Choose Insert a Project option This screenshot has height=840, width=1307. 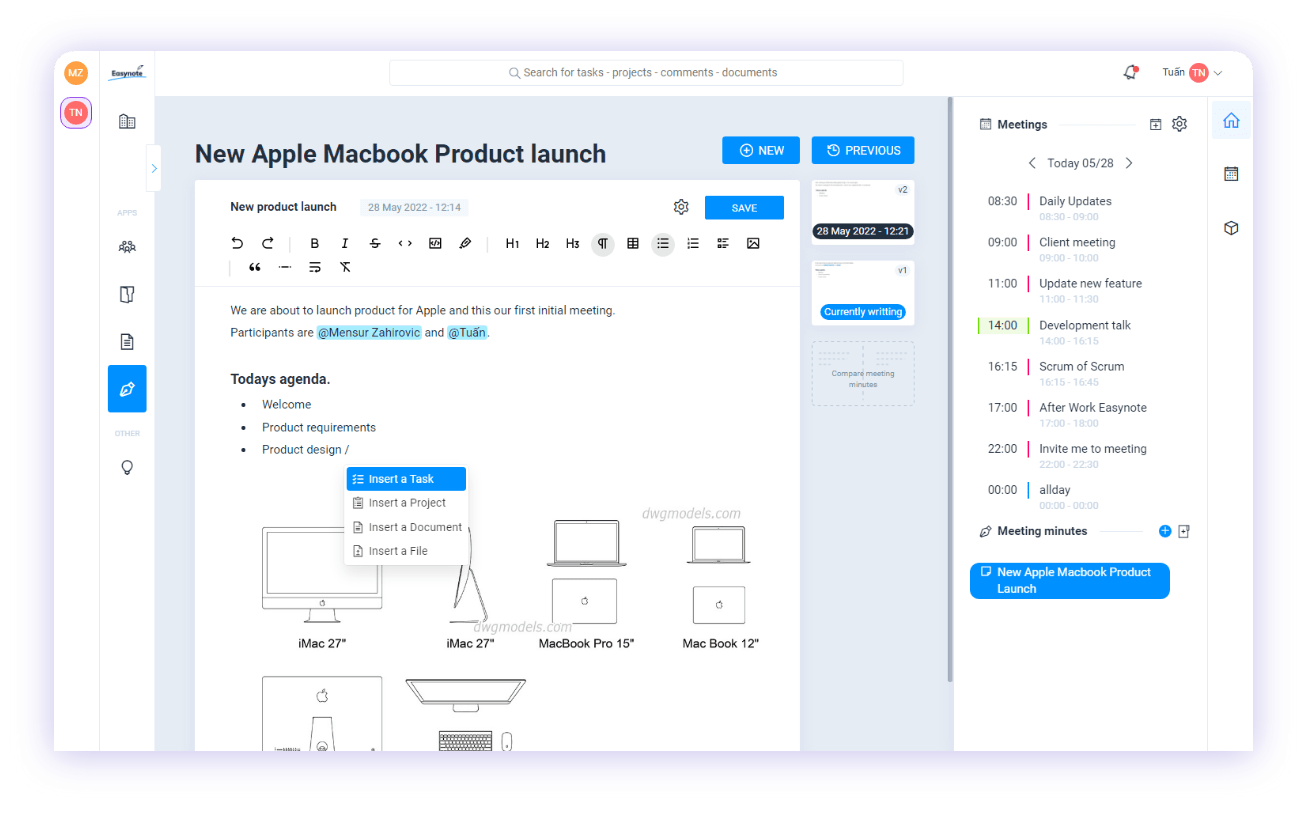point(406,503)
